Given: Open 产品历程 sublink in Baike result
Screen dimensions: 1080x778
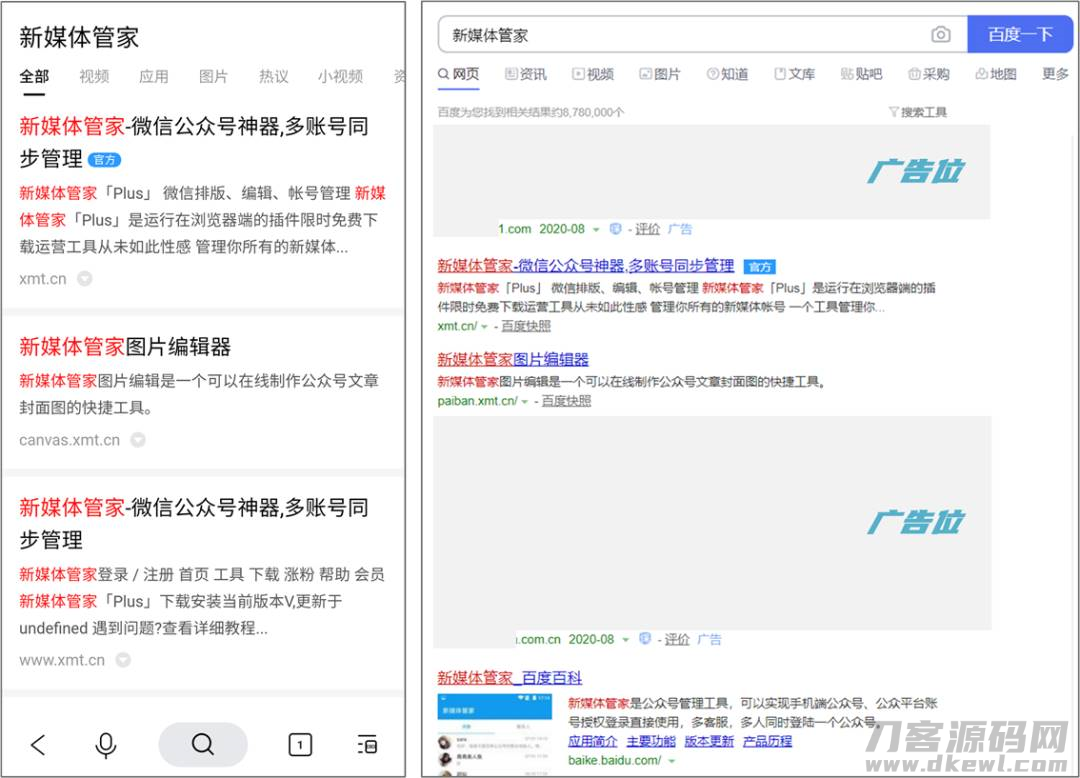Looking at the screenshot, I should (x=767, y=742).
